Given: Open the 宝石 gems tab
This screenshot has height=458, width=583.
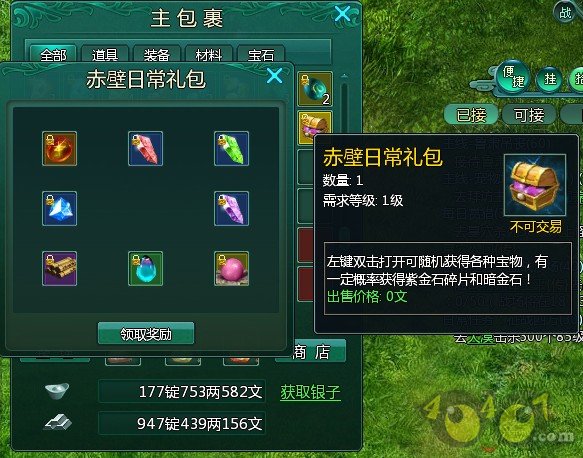Looking at the screenshot, I should [261, 54].
